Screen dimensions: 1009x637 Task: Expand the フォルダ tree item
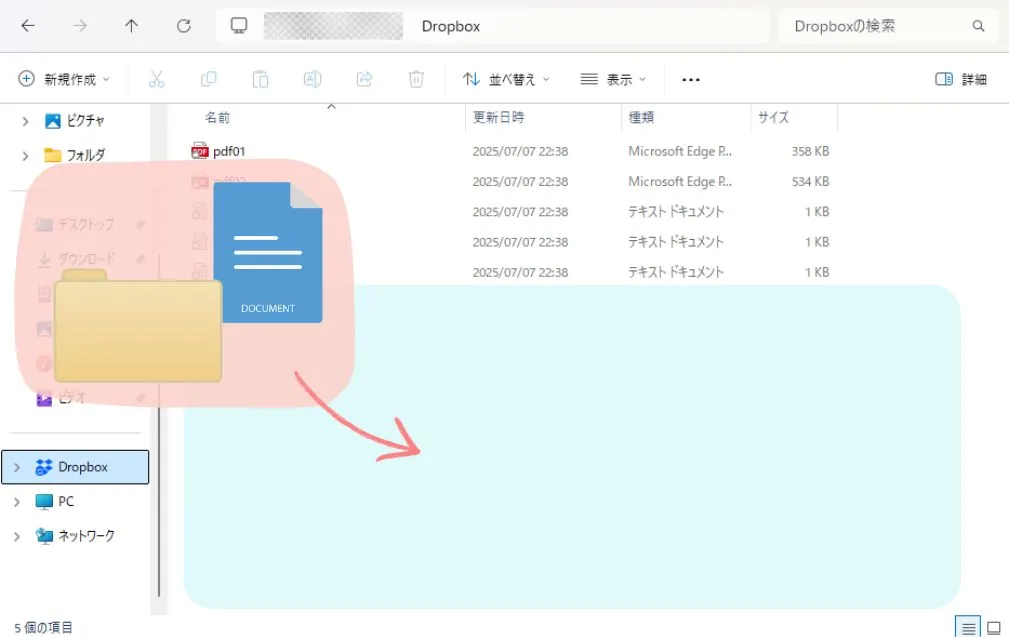(25, 155)
